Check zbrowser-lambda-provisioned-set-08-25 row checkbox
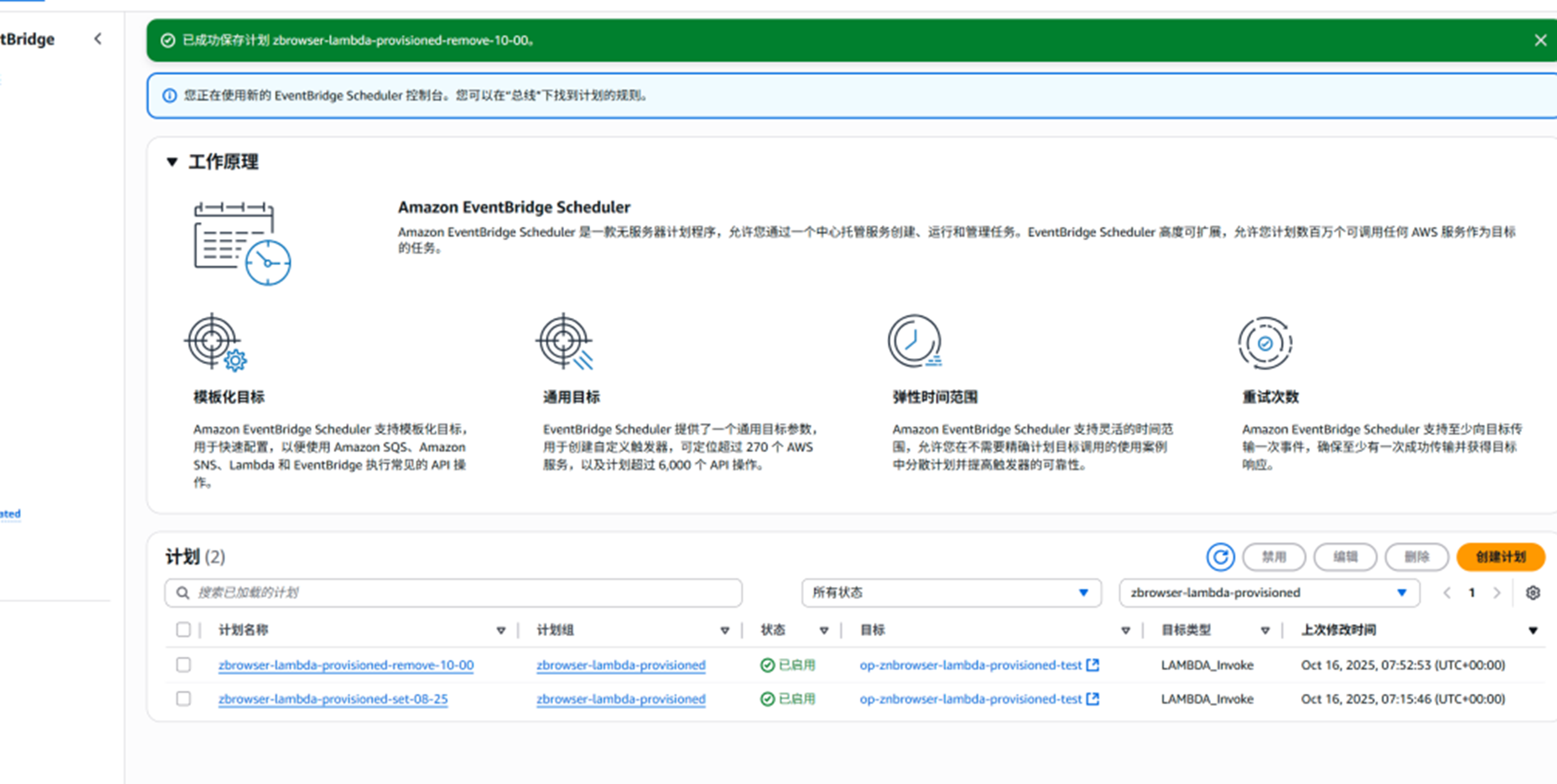Screen dimensions: 1557x784 pyautogui.click(x=183, y=699)
